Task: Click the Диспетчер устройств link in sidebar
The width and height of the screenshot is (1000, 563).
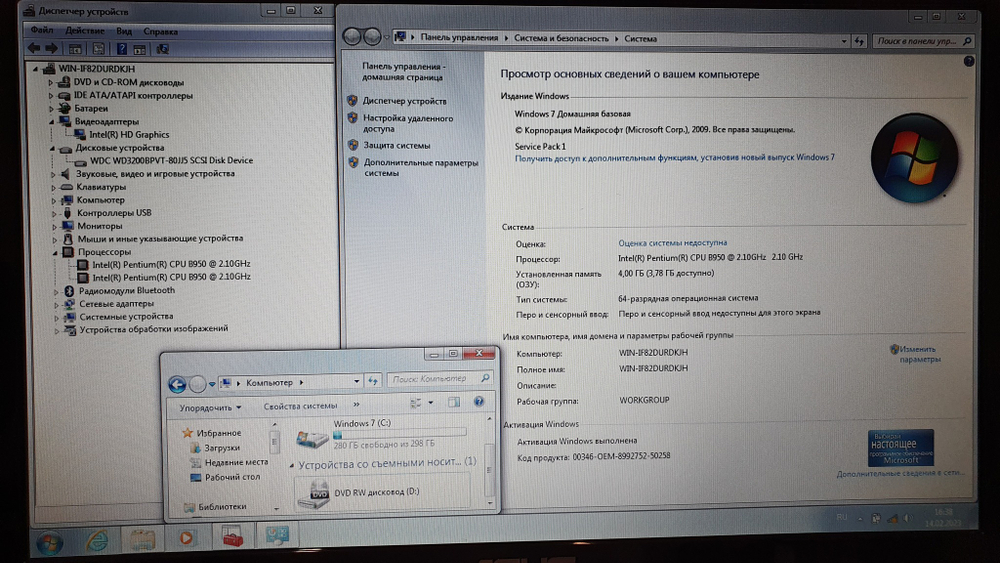Action: tap(404, 101)
